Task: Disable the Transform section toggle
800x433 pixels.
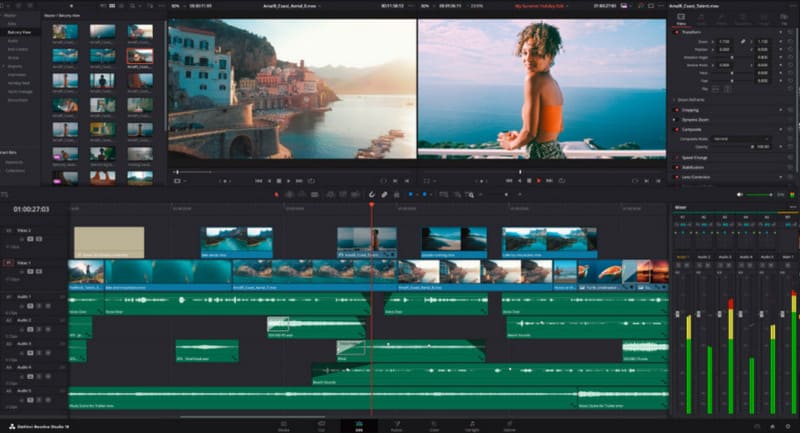Action: tap(677, 32)
